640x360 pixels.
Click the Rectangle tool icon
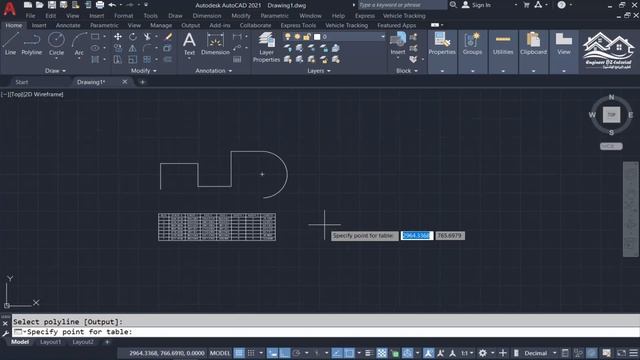pyautogui.click(x=95, y=37)
